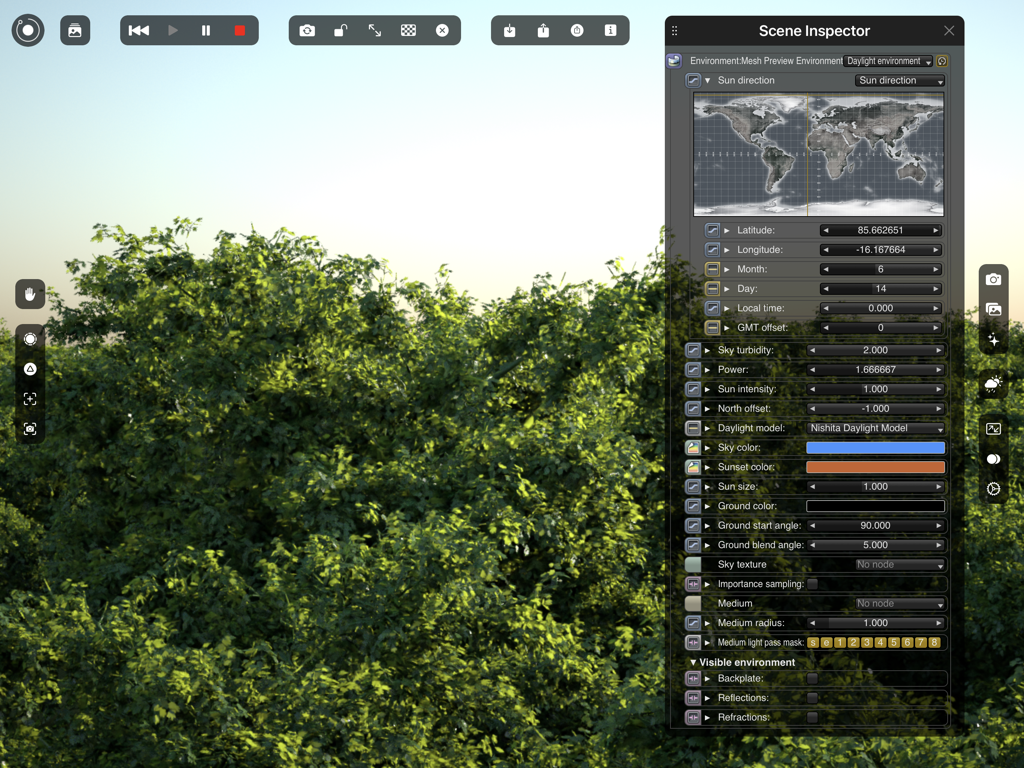The width and height of the screenshot is (1024, 768).
Task: Collapse the Visible environment section
Action: (694, 662)
